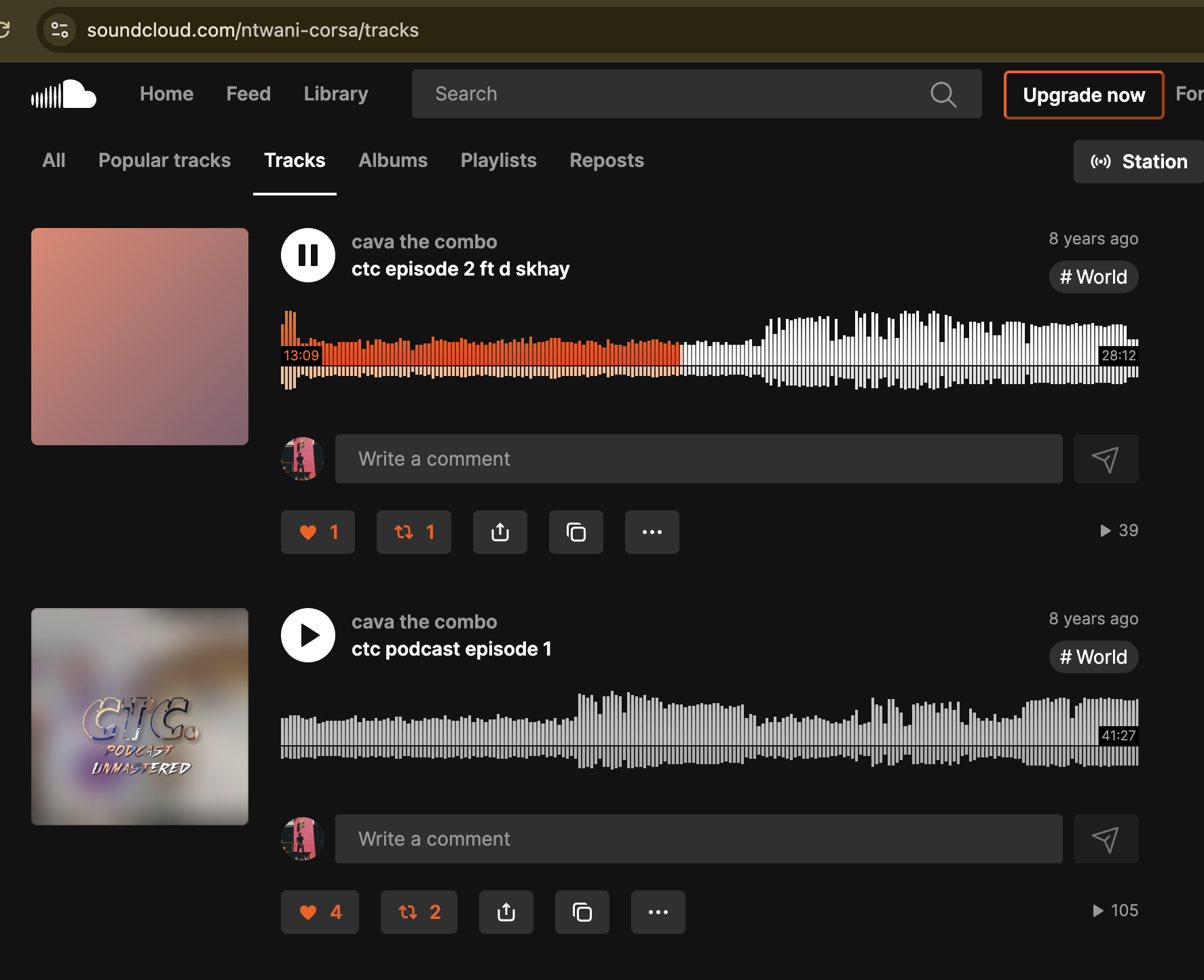Repost ctc episode 2 track
This screenshot has width=1204, height=980.
(414, 532)
